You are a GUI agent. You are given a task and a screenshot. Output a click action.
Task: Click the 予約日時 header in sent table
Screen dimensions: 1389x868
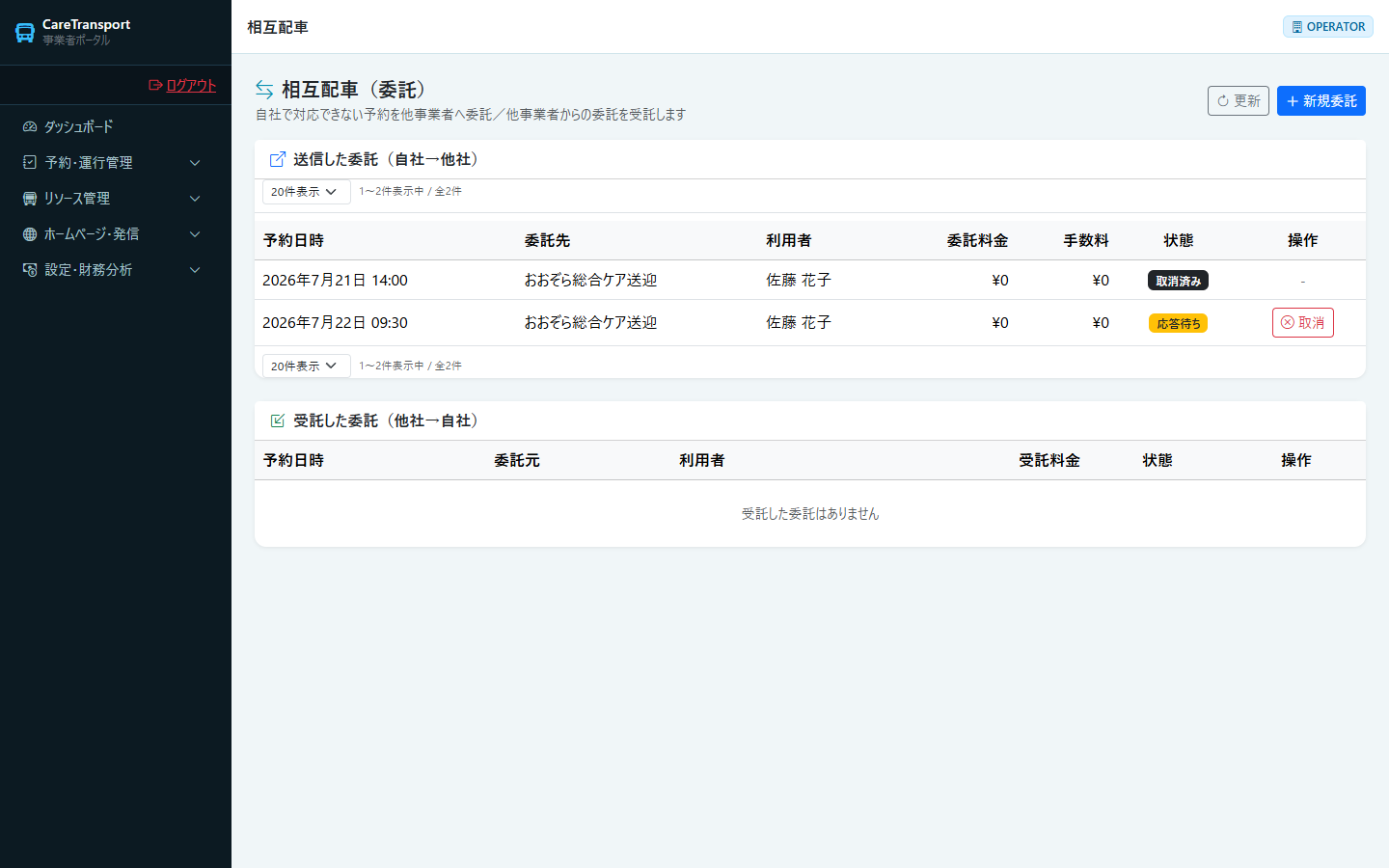tap(293, 240)
